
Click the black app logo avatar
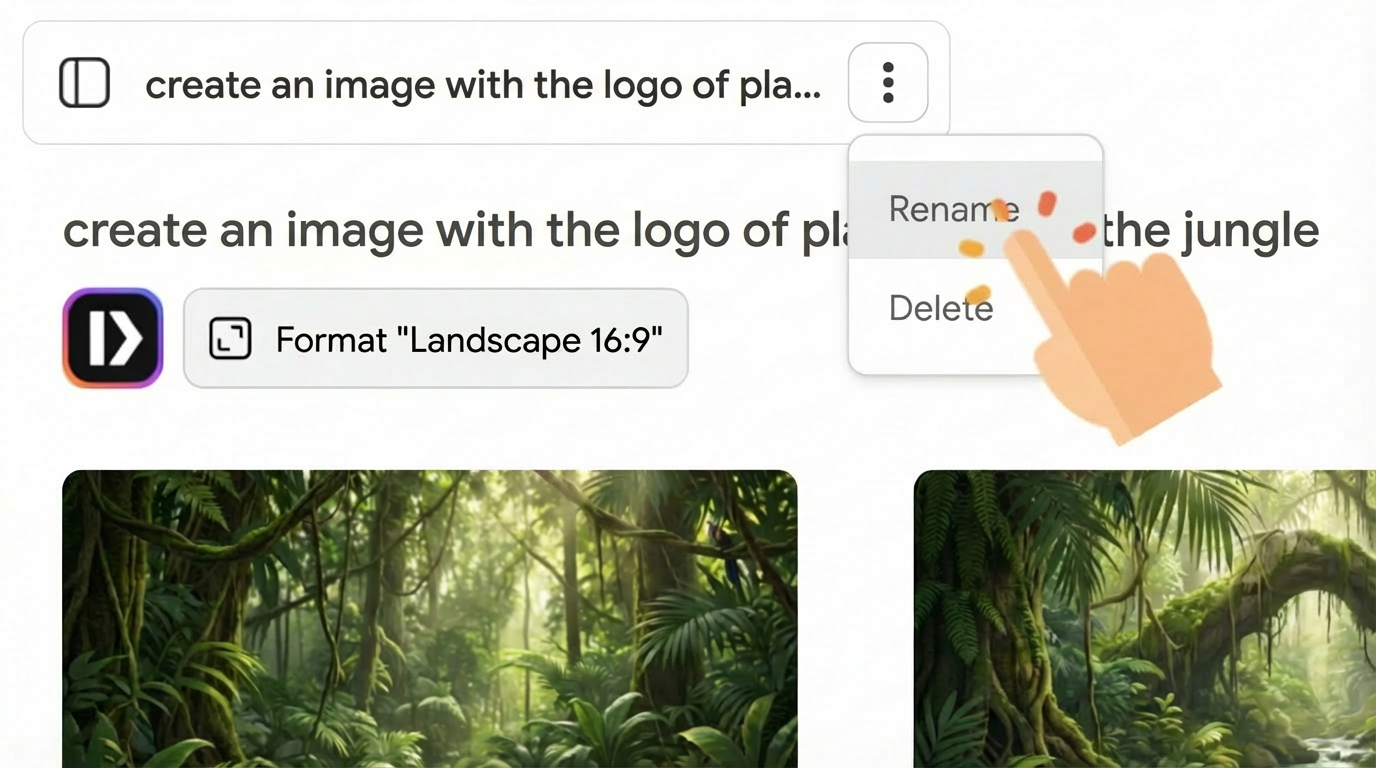pyautogui.click(x=112, y=338)
